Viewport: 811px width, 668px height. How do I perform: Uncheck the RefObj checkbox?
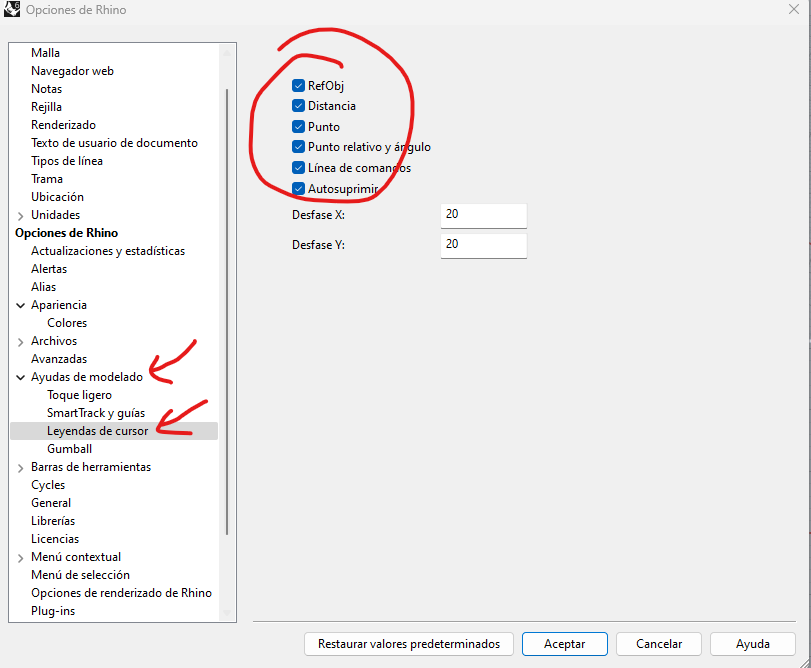click(x=298, y=85)
